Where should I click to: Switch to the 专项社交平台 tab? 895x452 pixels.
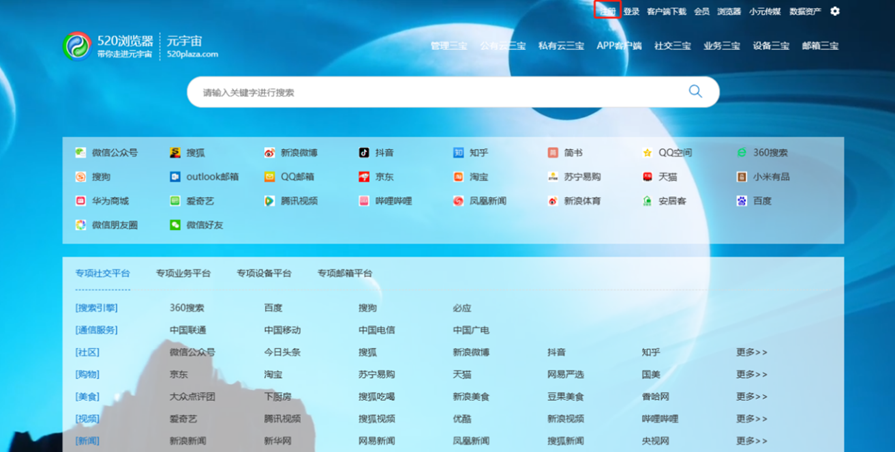103,273
